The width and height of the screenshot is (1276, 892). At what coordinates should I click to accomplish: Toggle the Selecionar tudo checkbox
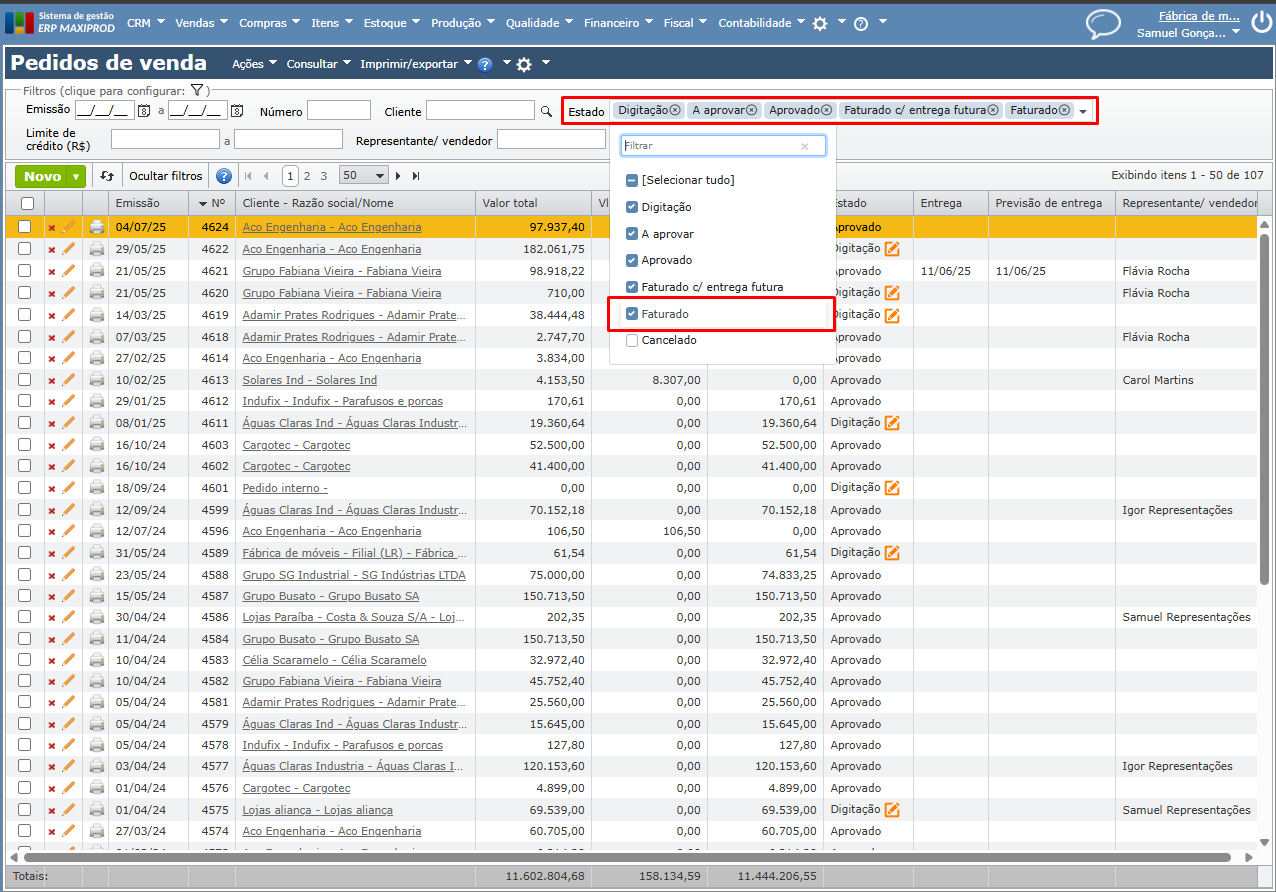tap(632, 180)
